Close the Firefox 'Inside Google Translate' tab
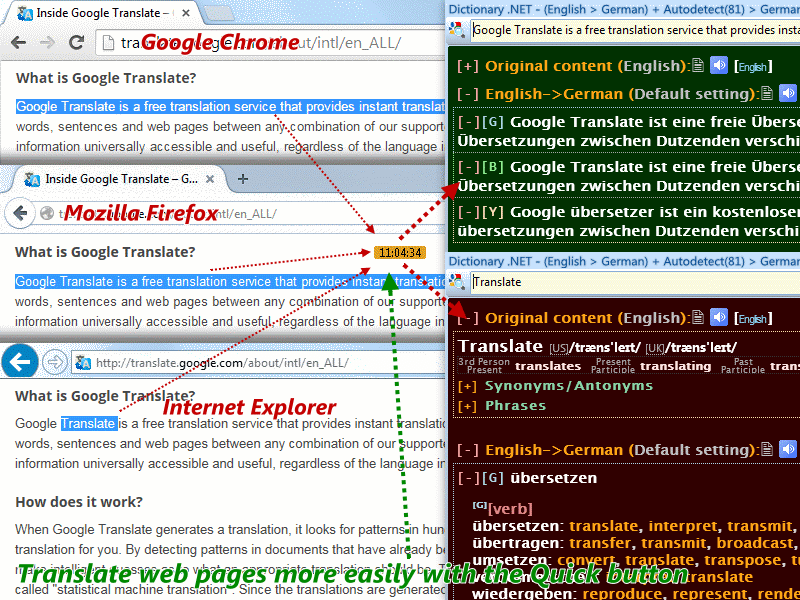The width and height of the screenshot is (800, 600). [210, 179]
